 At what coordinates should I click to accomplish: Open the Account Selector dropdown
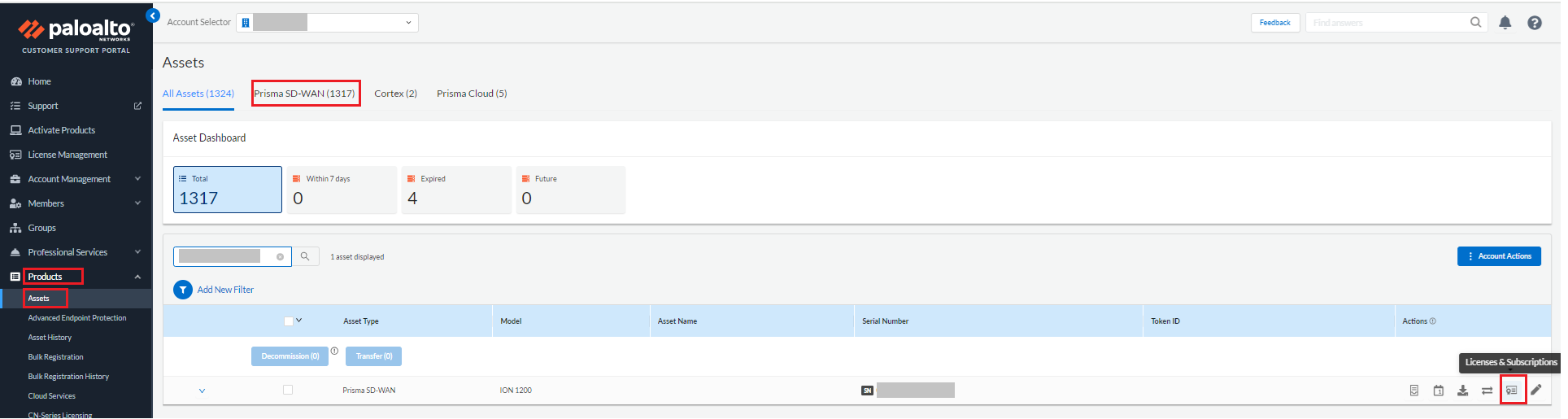327,23
